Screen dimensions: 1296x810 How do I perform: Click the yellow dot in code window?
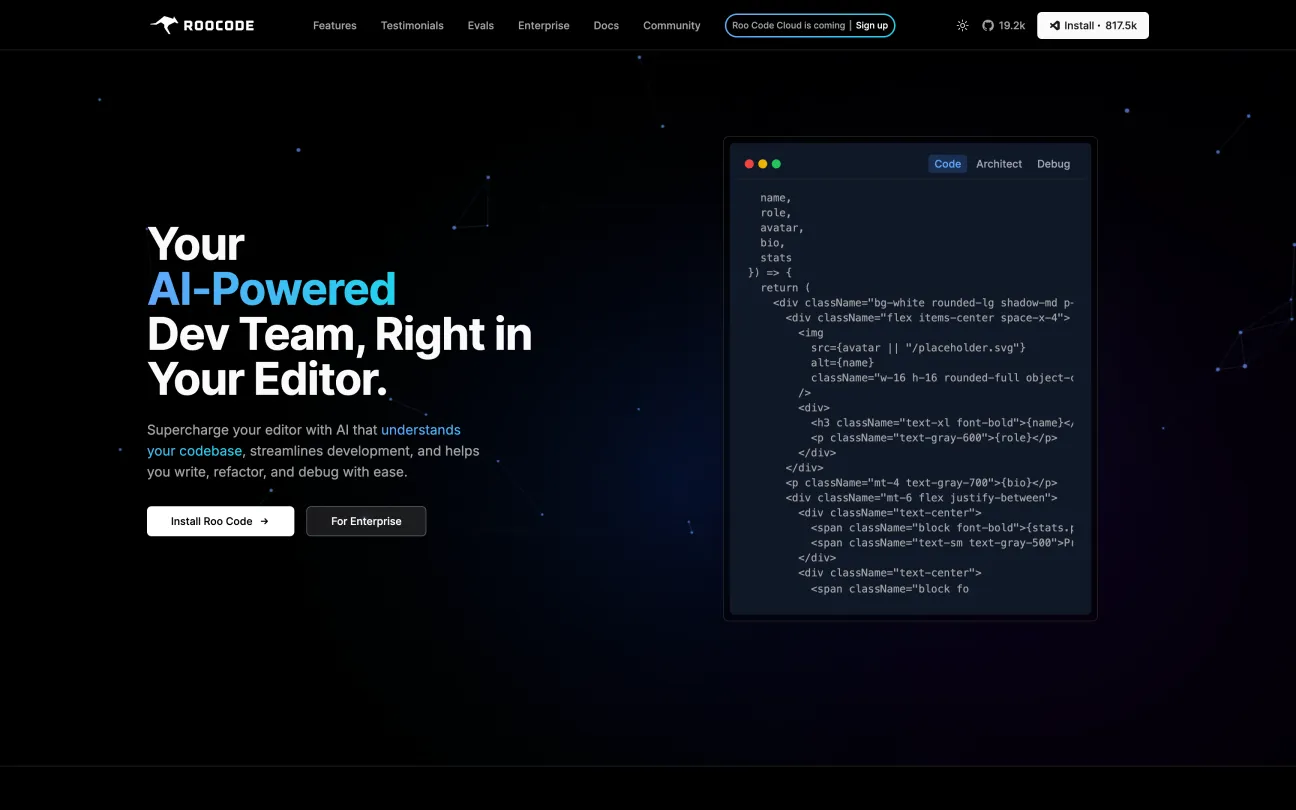coord(763,164)
